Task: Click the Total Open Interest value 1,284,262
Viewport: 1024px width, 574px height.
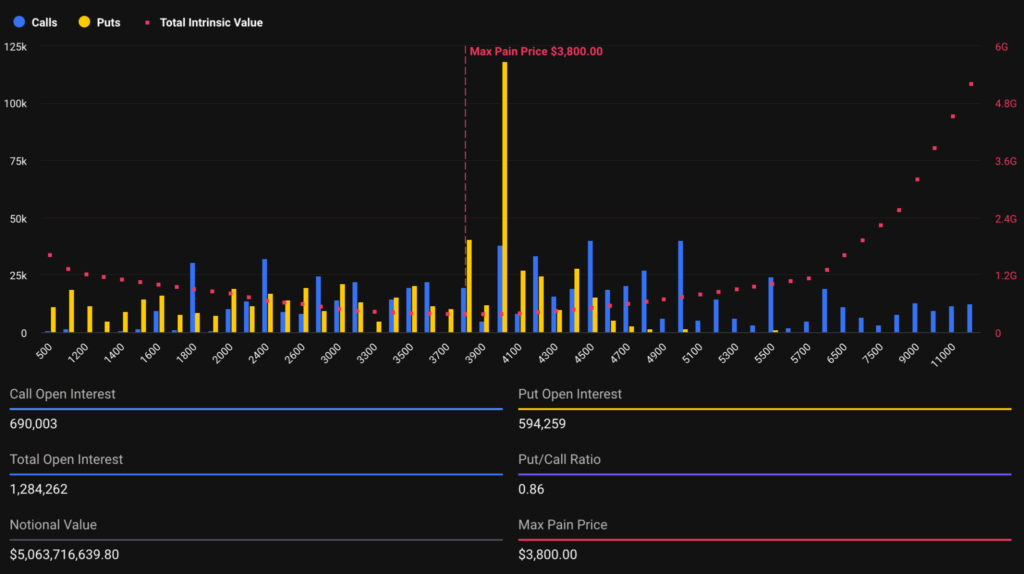Action: point(39,489)
